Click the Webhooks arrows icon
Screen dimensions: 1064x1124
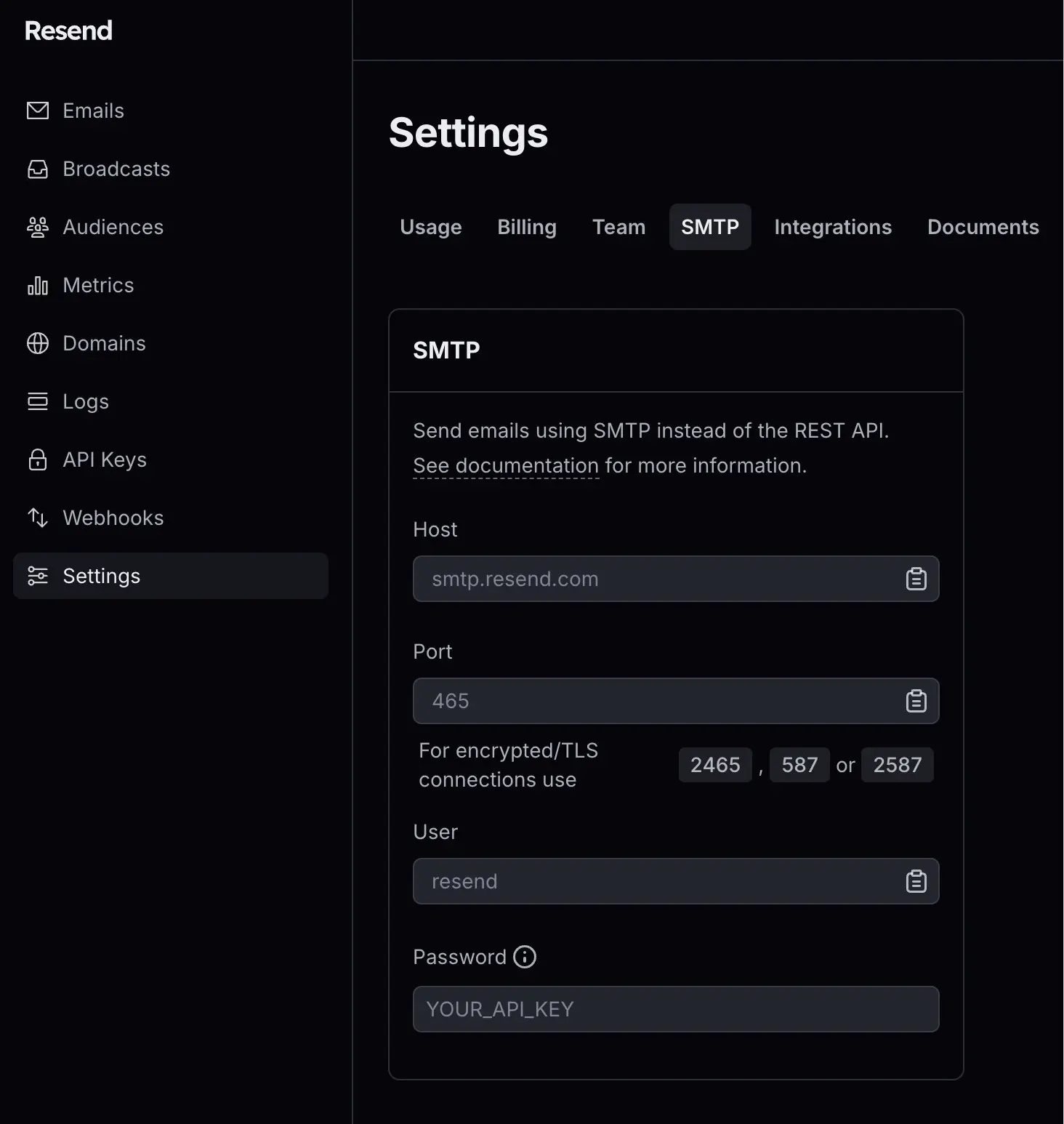pyautogui.click(x=38, y=518)
